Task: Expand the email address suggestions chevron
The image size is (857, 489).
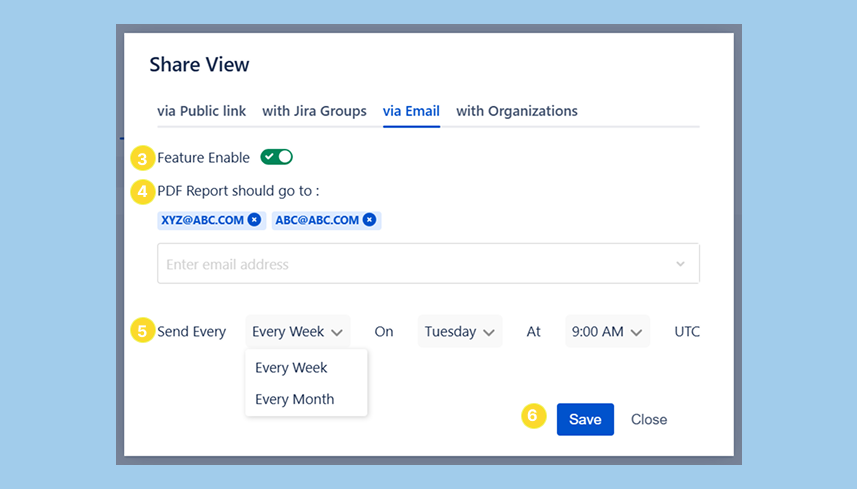Action: coord(680,264)
